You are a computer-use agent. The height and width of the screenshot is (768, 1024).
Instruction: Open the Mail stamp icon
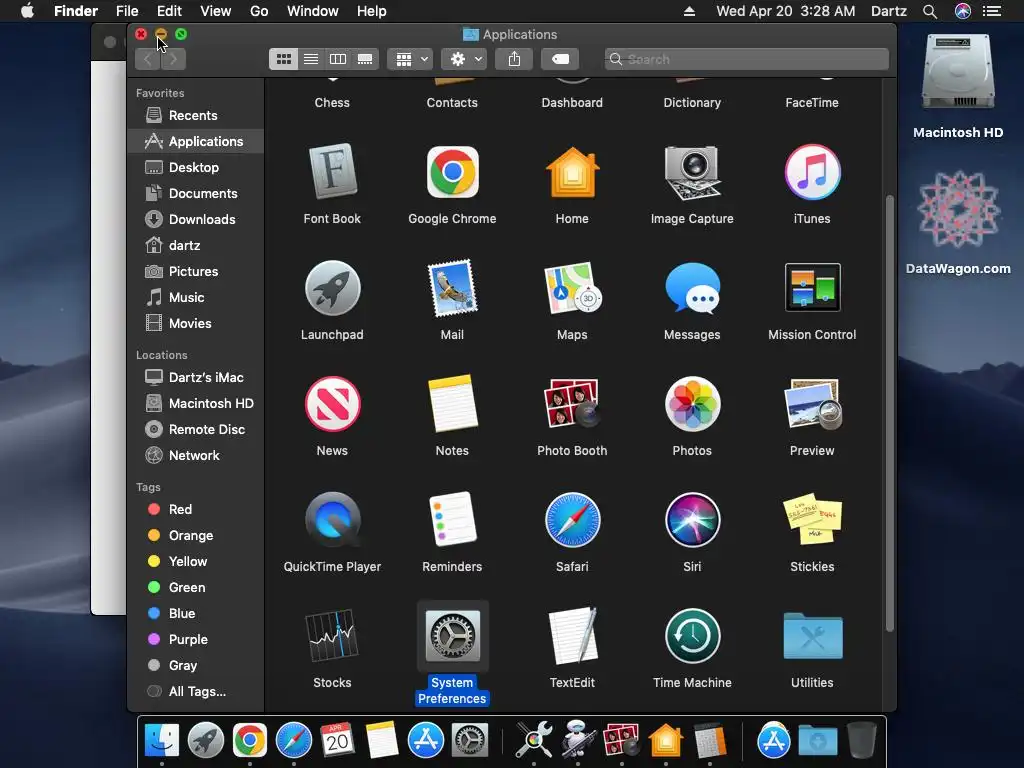[452, 288]
